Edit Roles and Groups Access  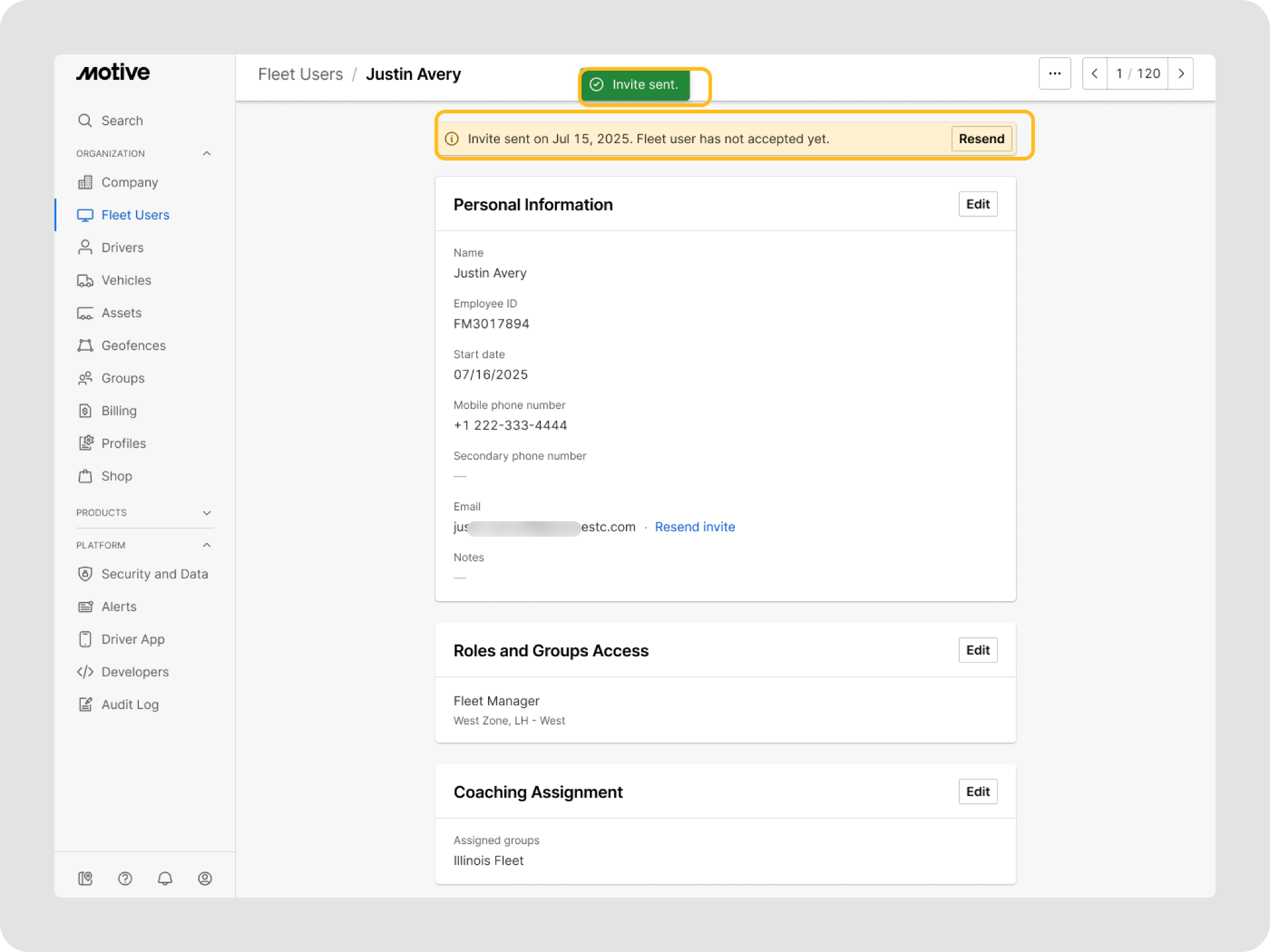pos(977,650)
